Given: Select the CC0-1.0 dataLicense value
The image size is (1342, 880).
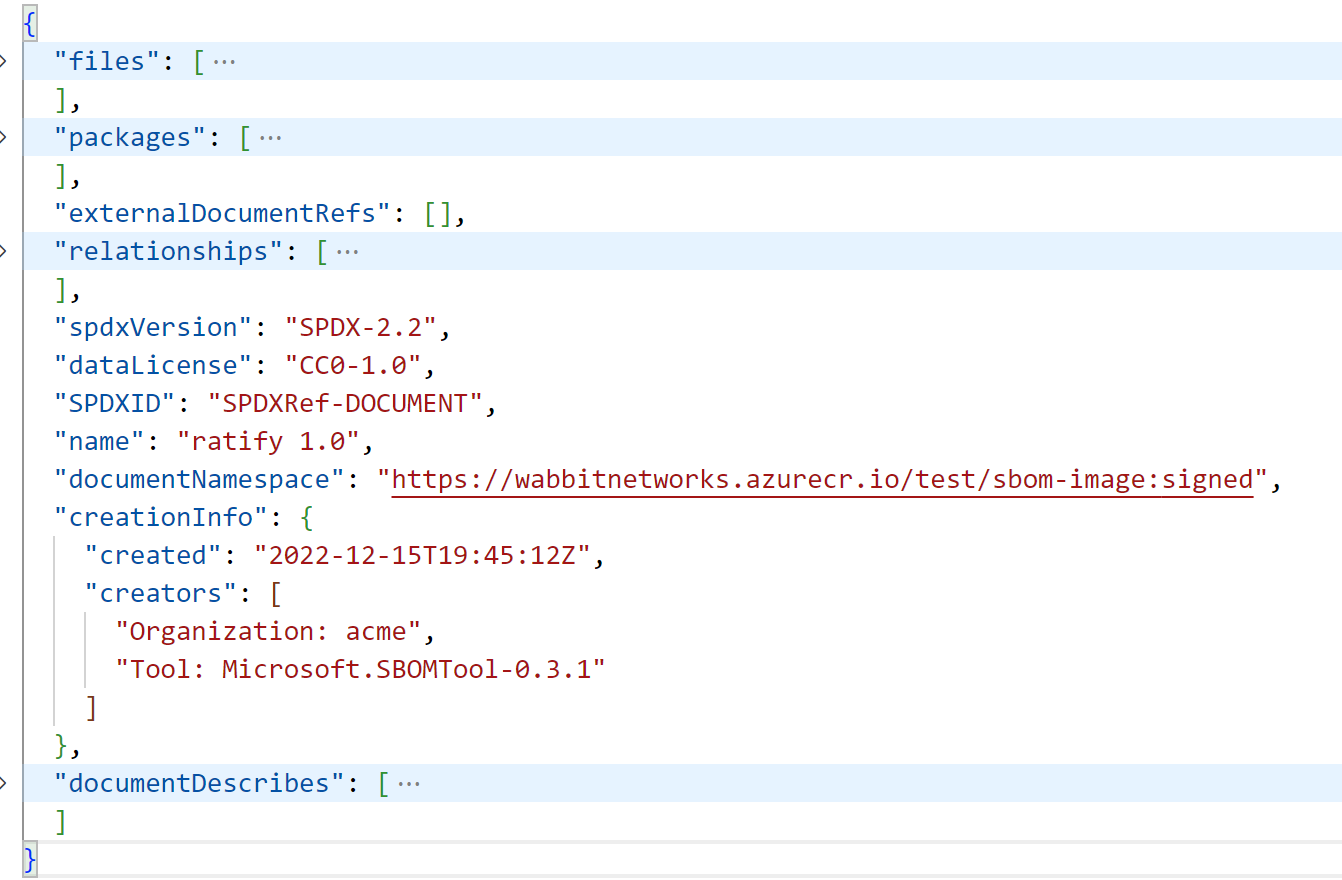Looking at the screenshot, I should pyautogui.click(x=349, y=365).
